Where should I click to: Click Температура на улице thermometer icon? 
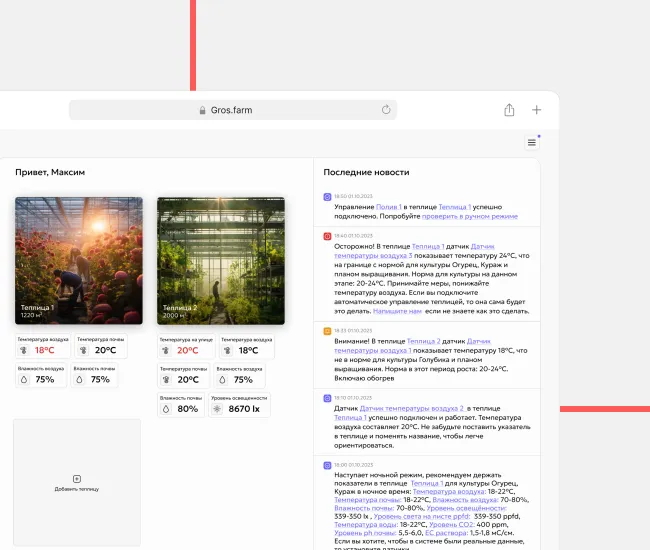point(166,351)
